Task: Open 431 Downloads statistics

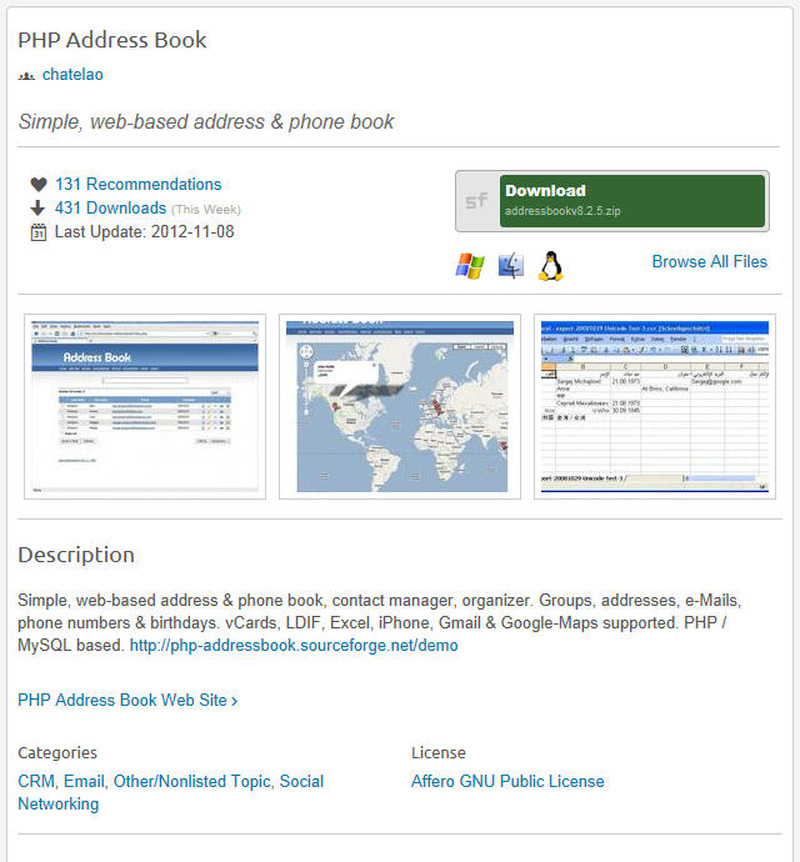Action: tap(111, 208)
